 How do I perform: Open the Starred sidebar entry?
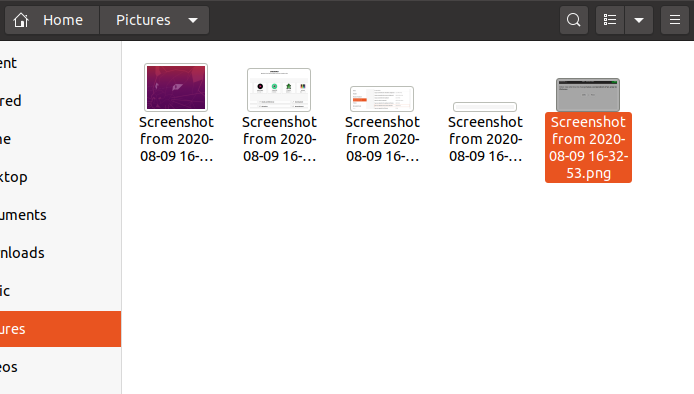pos(60,100)
